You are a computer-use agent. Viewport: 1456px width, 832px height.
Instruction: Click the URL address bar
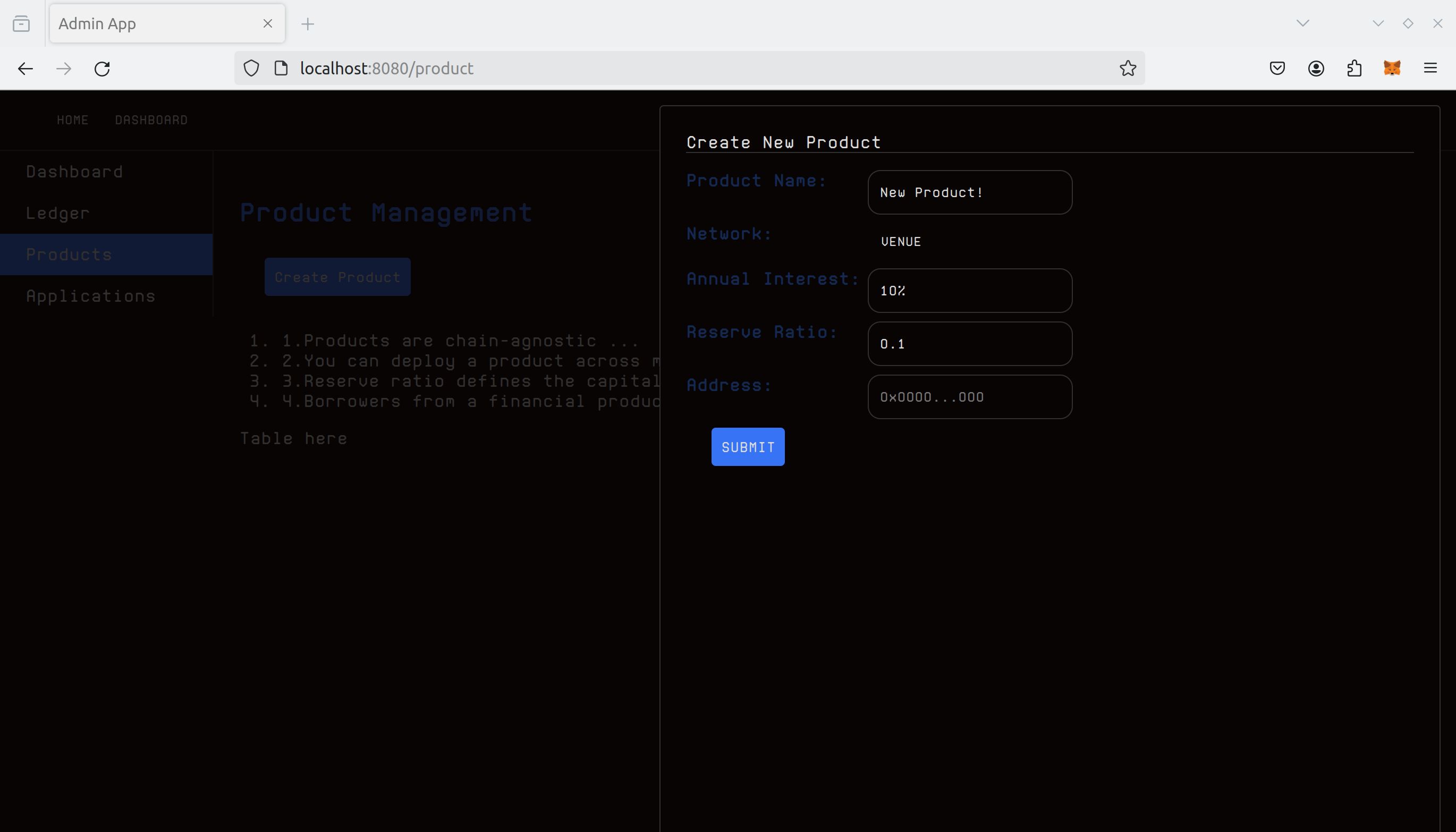689,68
